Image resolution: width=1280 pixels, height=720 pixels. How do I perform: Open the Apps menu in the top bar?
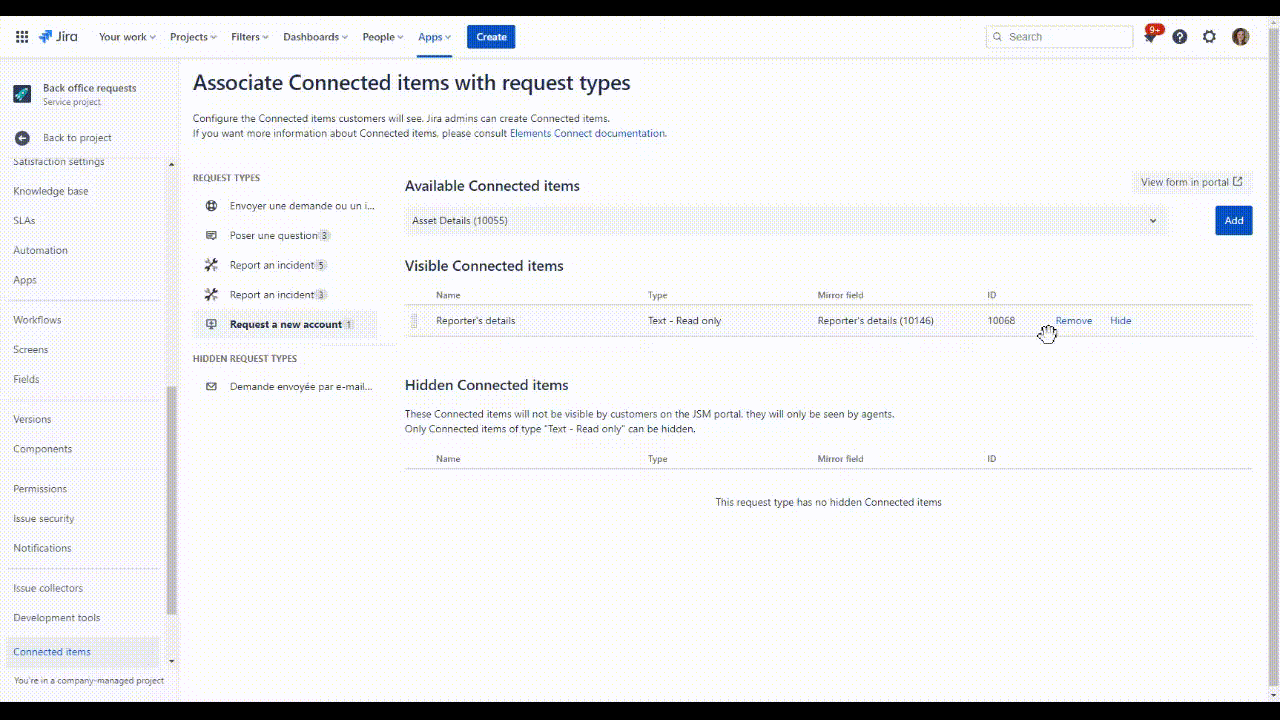click(434, 37)
